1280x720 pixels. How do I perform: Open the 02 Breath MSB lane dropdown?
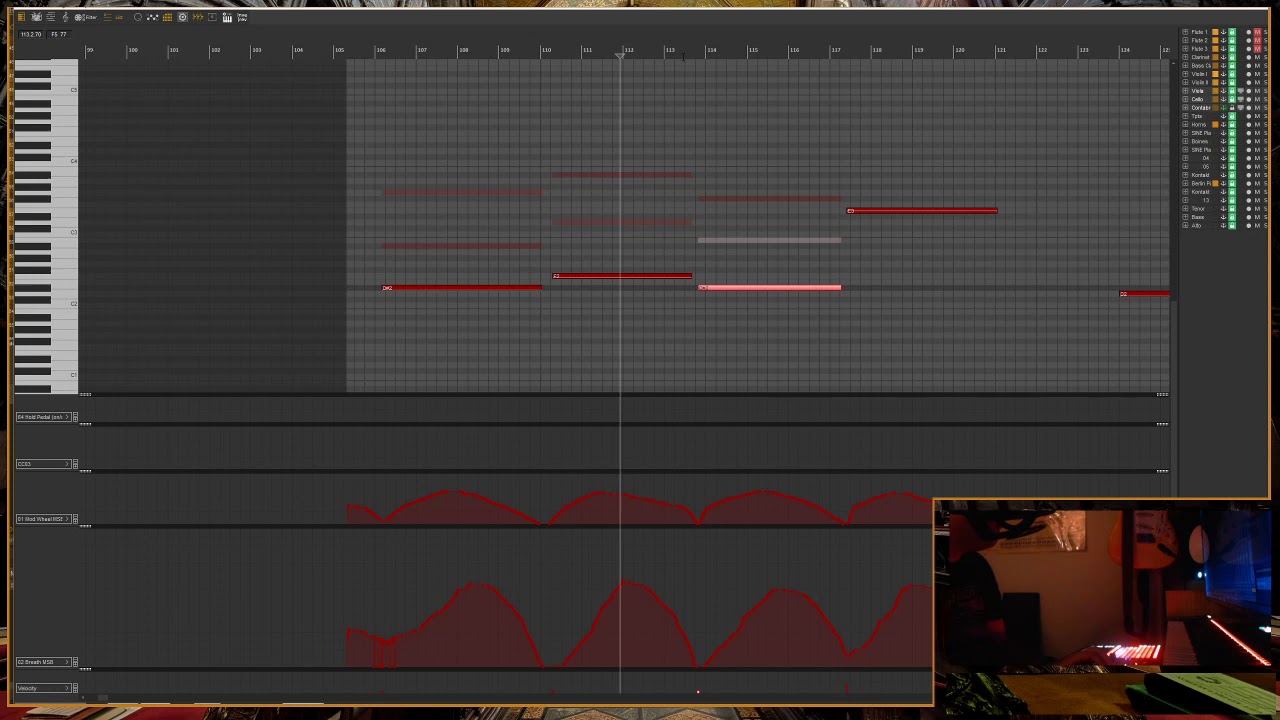coord(42,662)
